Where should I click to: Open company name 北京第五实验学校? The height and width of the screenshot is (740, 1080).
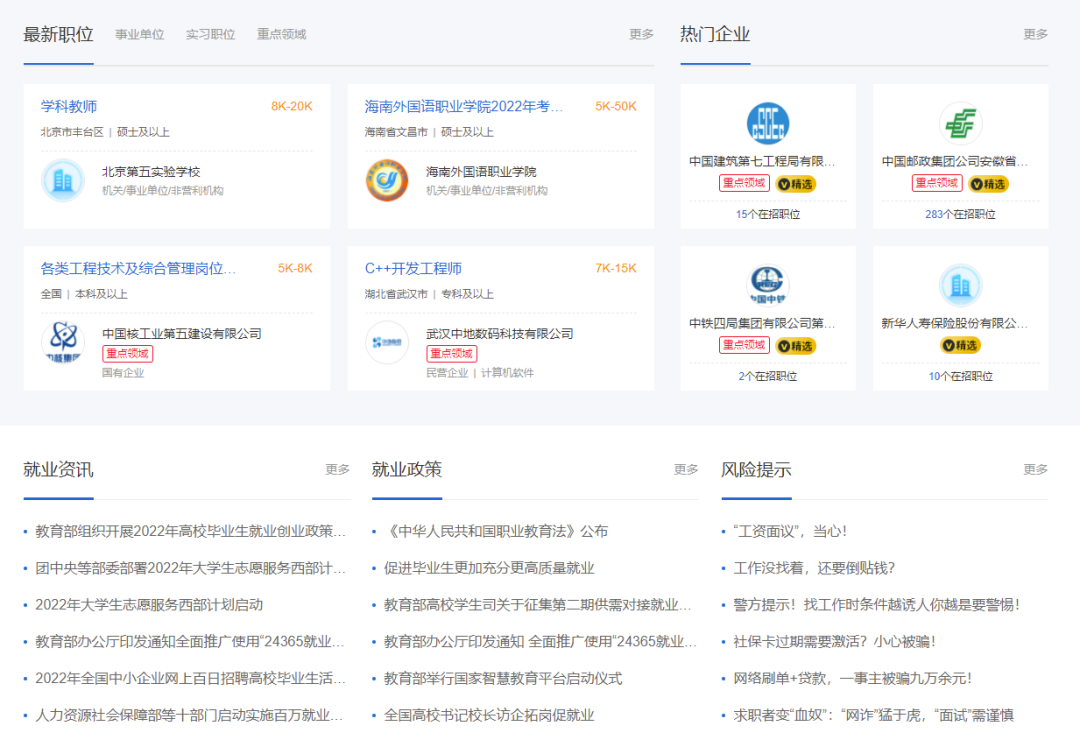tap(152, 172)
